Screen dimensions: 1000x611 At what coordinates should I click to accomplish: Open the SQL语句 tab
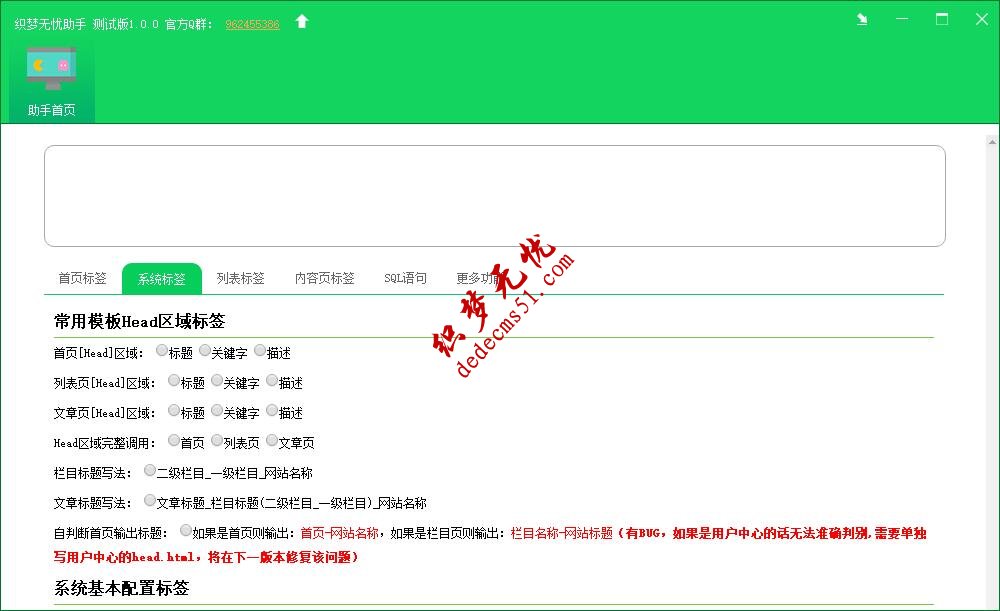404,279
